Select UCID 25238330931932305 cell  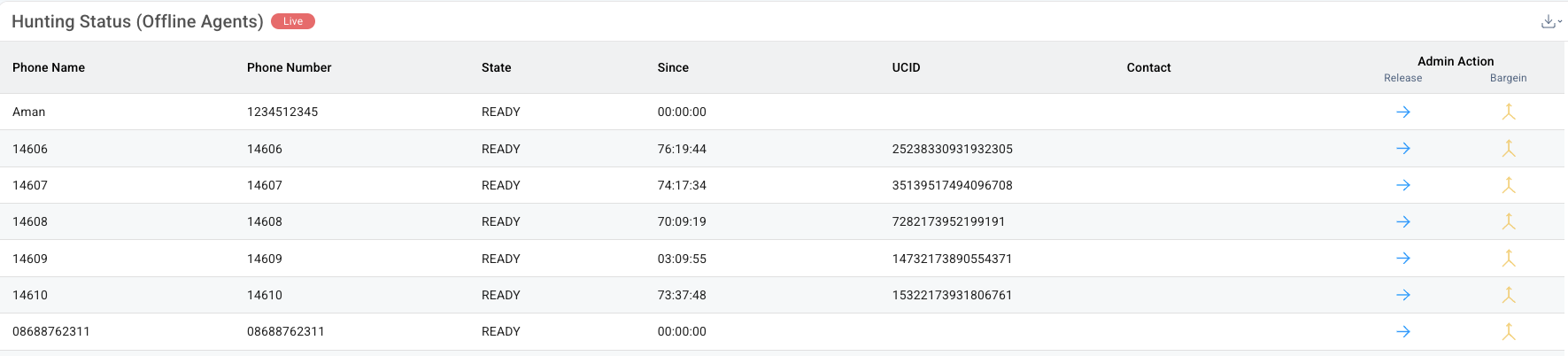[952, 149]
